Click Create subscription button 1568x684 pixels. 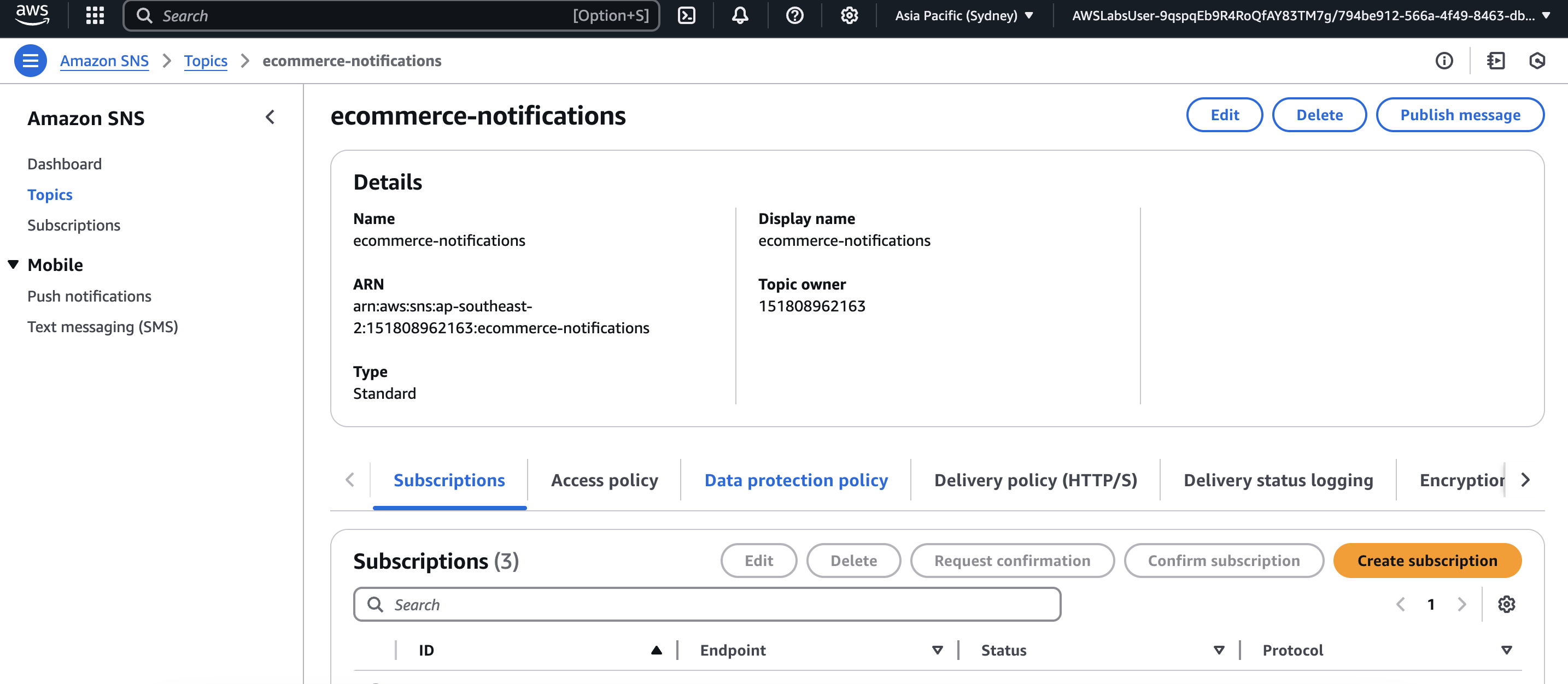point(1427,561)
